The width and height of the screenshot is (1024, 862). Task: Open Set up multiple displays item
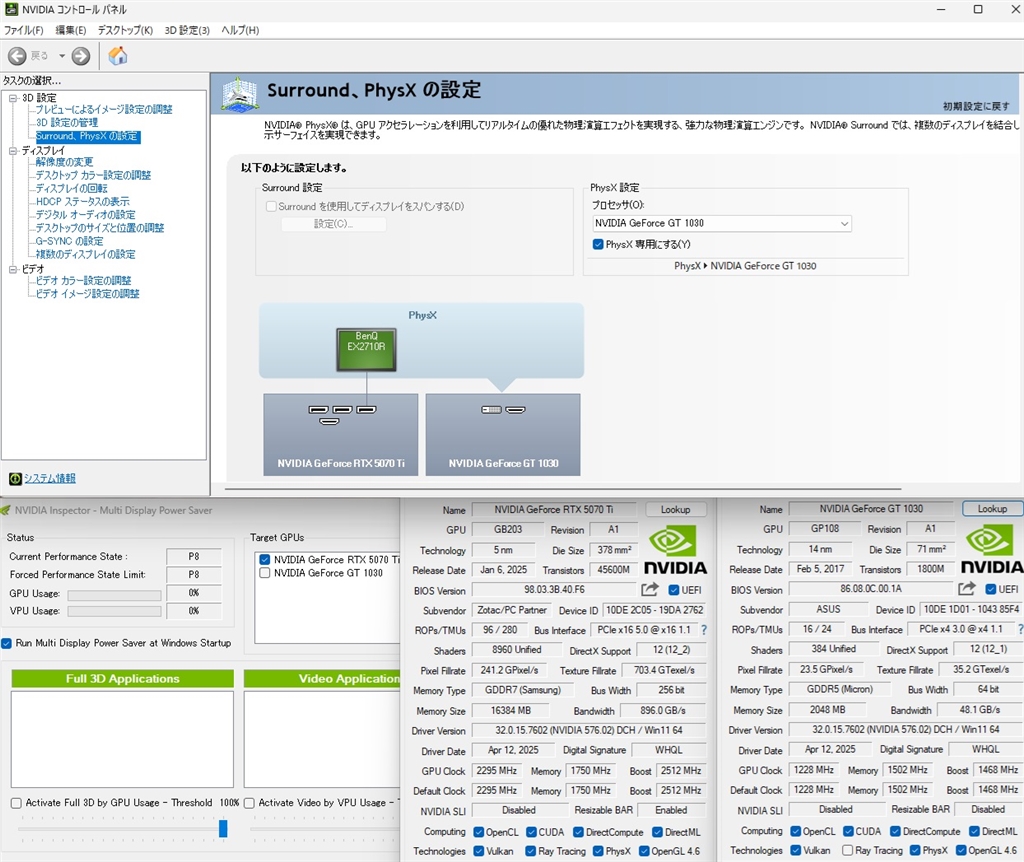click(86, 254)
